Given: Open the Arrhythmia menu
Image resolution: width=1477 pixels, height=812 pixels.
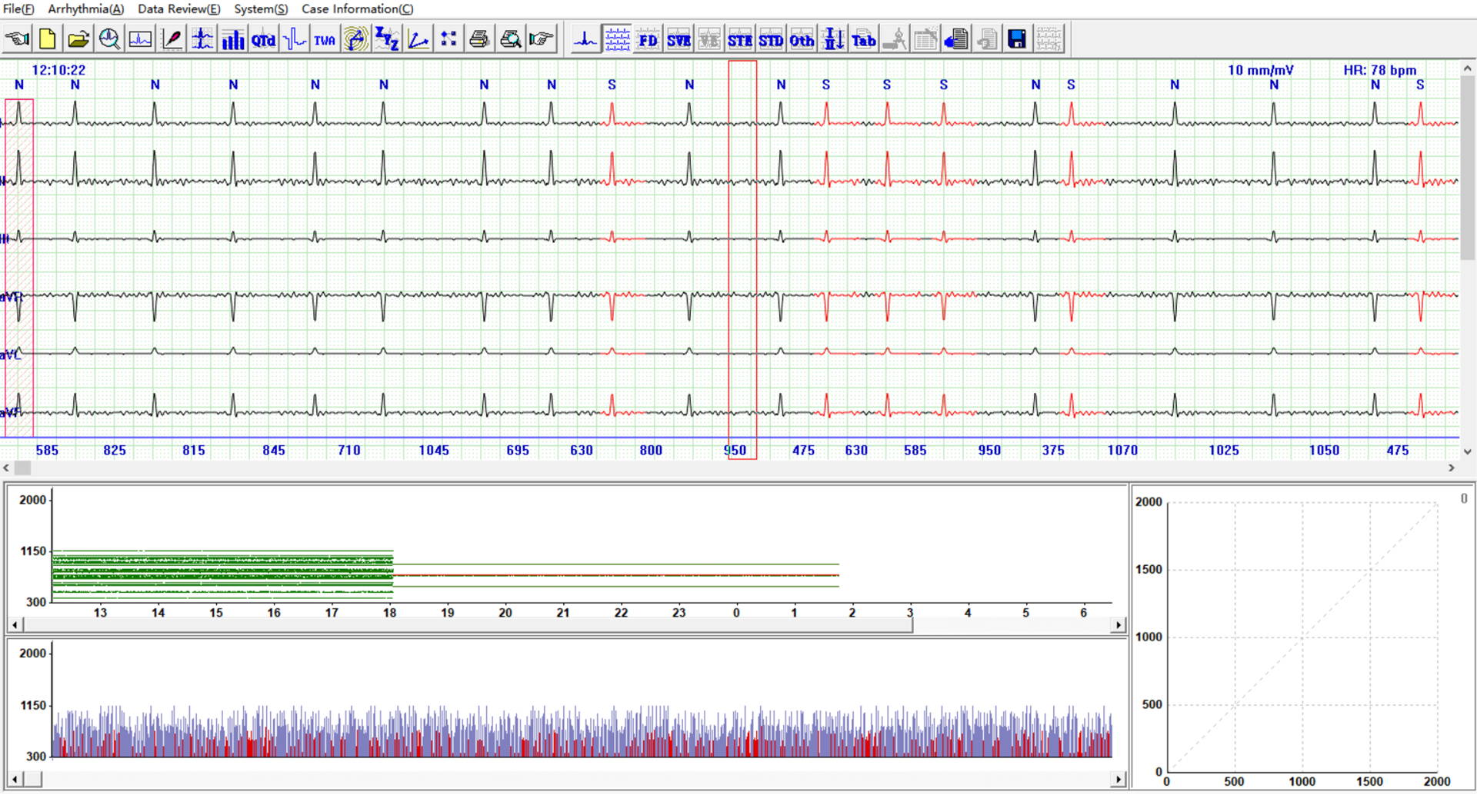Looking at the screenshot, I should pos(85,8).
